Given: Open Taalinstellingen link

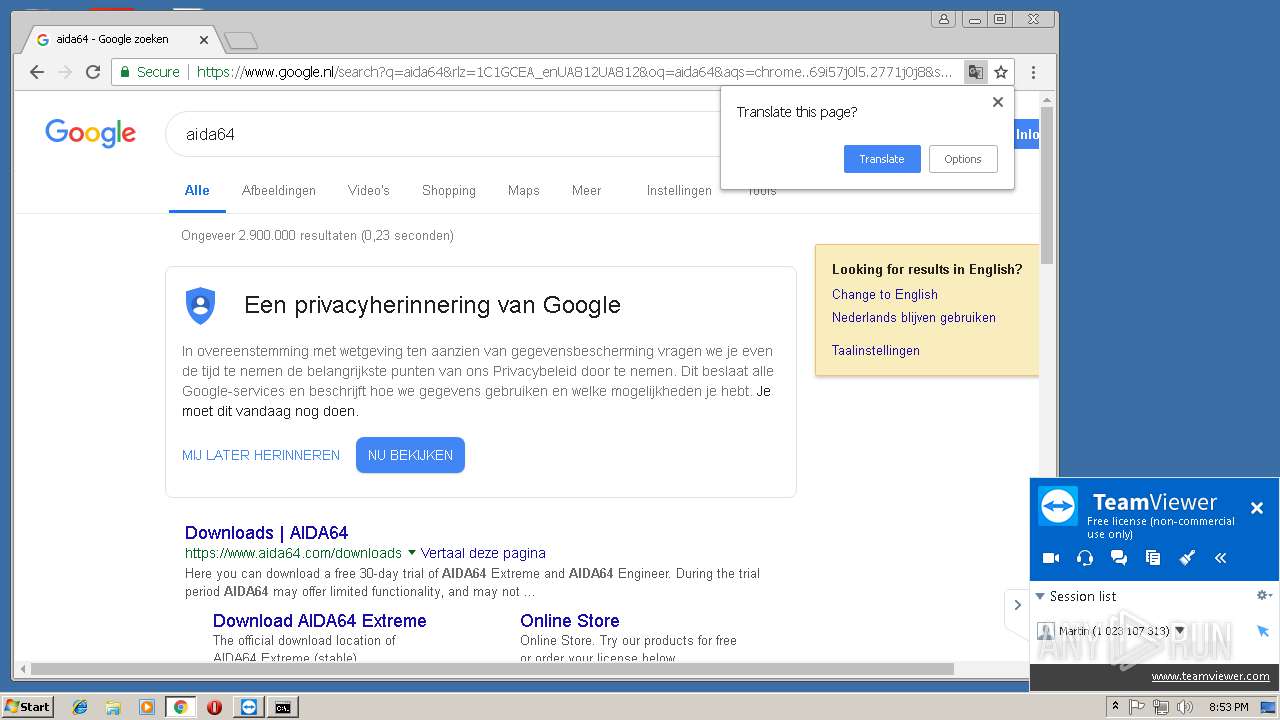Looking at the screenshot, I should tap(876, 350).
